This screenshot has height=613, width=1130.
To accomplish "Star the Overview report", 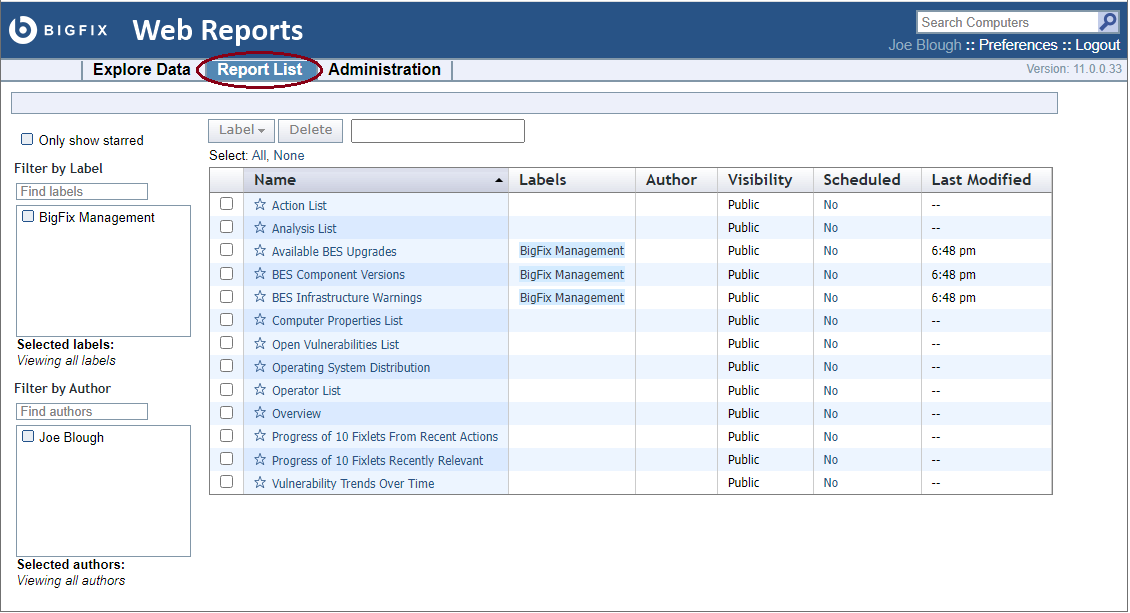I will click(260, 413).
